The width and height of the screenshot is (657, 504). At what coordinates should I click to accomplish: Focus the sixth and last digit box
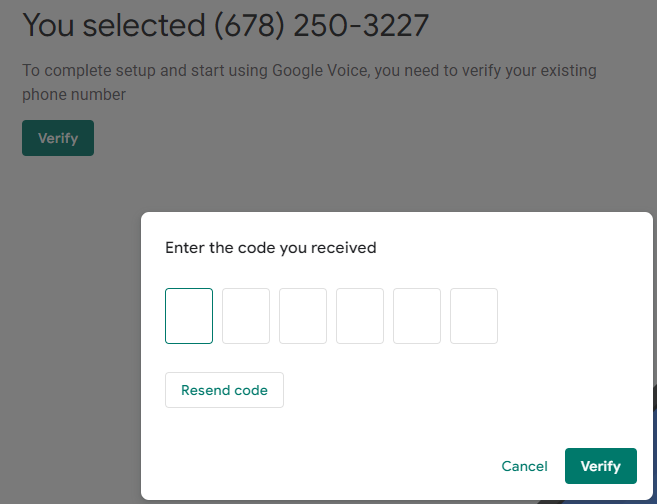point(474,316)
